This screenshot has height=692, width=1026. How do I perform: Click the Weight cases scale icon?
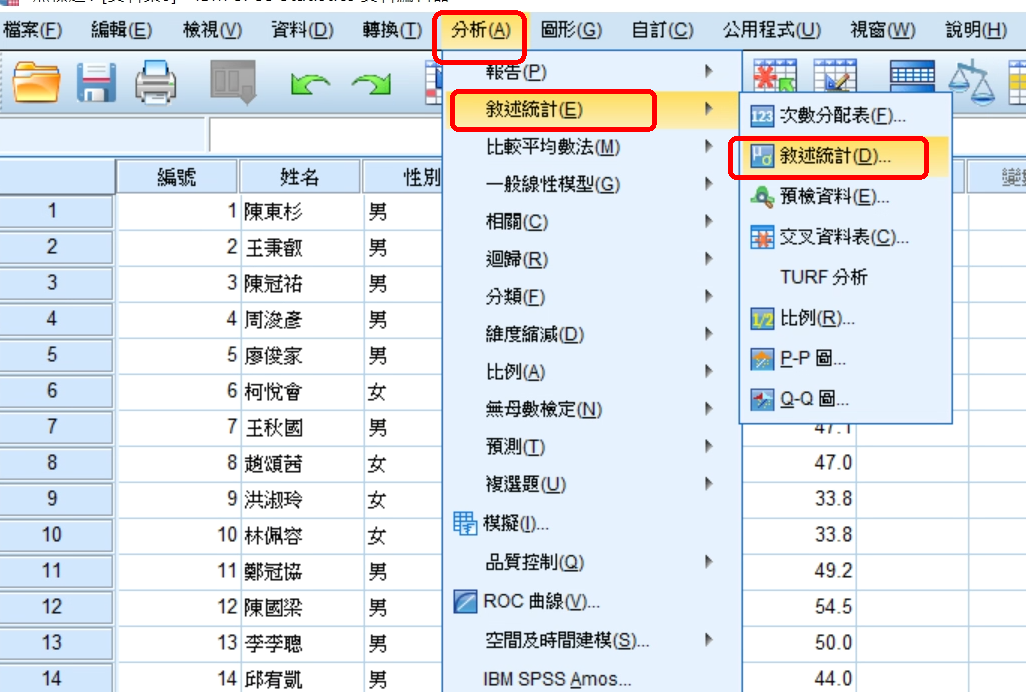[x=967, y=83]
